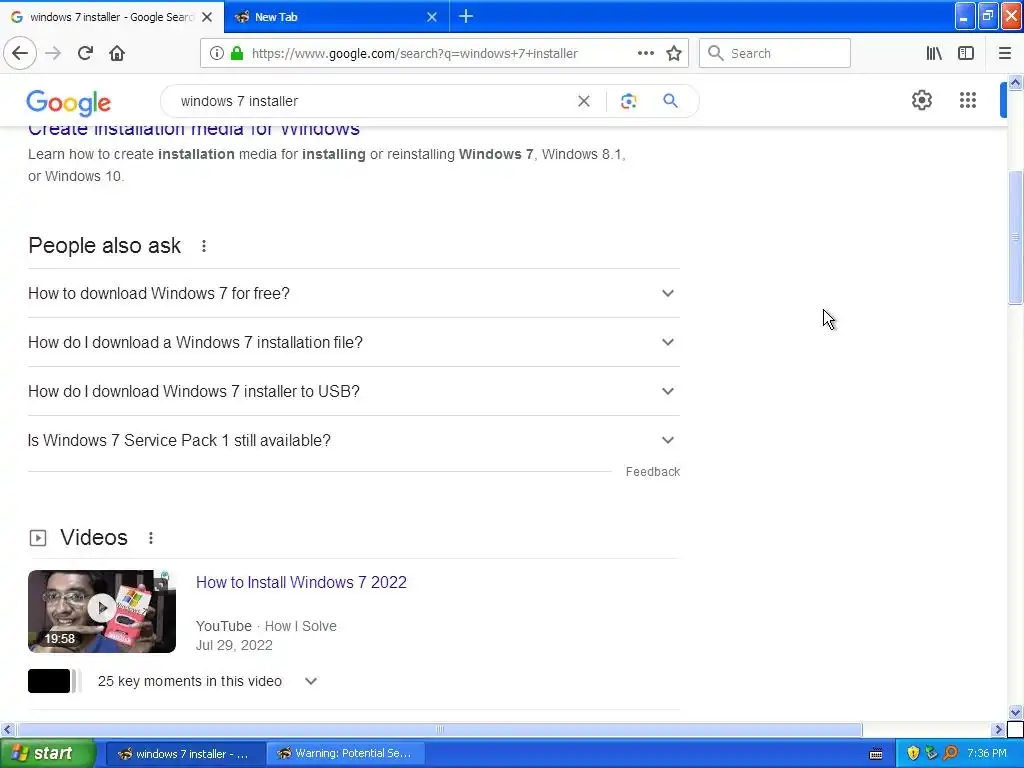Expand "How to download Windows 7 for free?"
The height and width of the screenshot is (768, 1024).
(354, 293)
